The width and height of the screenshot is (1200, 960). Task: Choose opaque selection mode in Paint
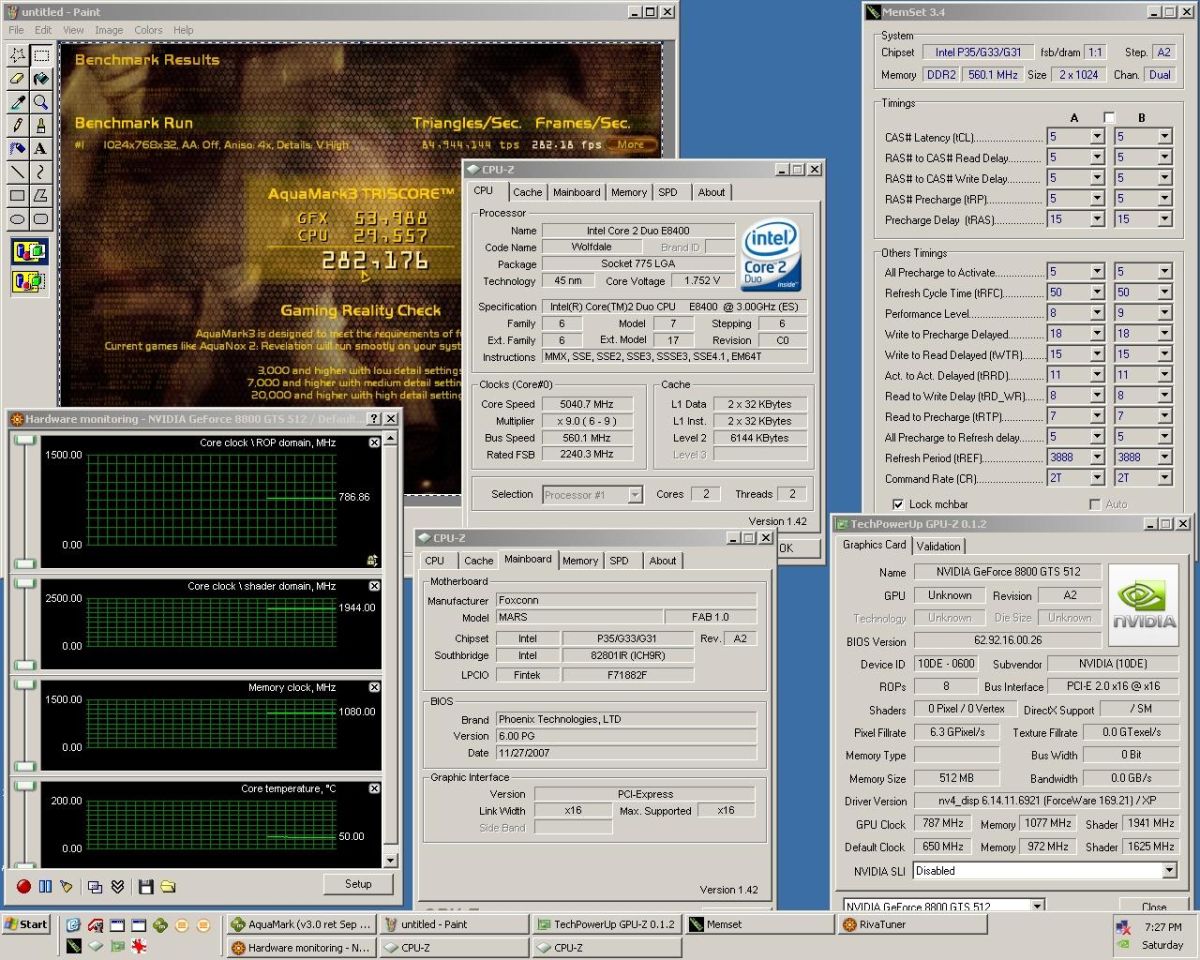pos(29,253)
